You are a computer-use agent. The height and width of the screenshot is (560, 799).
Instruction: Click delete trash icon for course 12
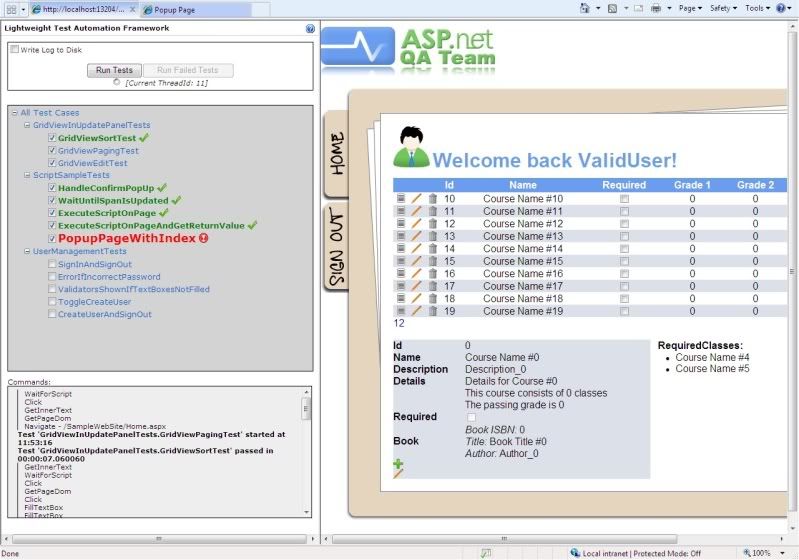(433, 224)
